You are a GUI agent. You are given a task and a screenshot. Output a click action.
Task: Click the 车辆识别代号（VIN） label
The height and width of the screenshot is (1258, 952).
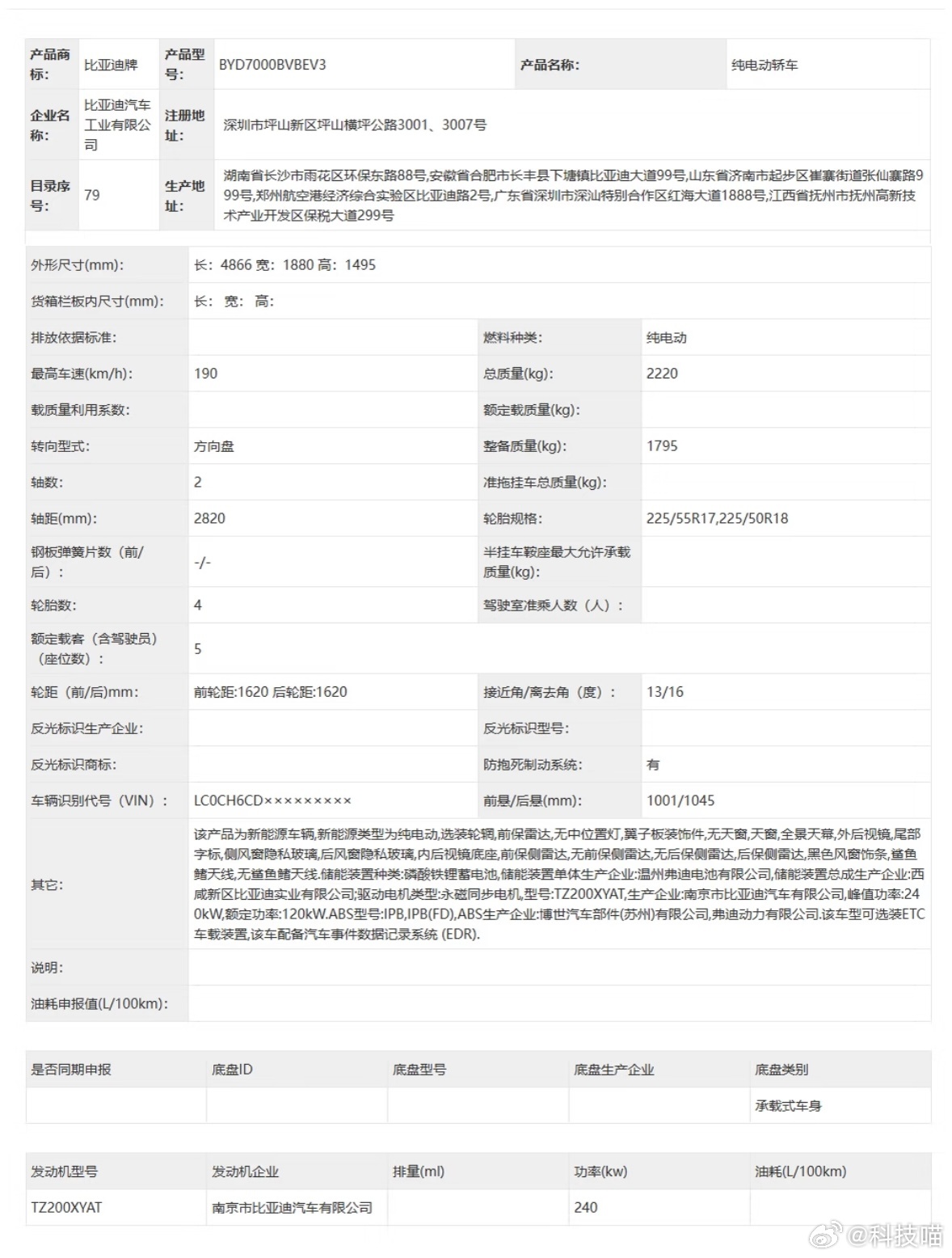click(x=99, y=800)
